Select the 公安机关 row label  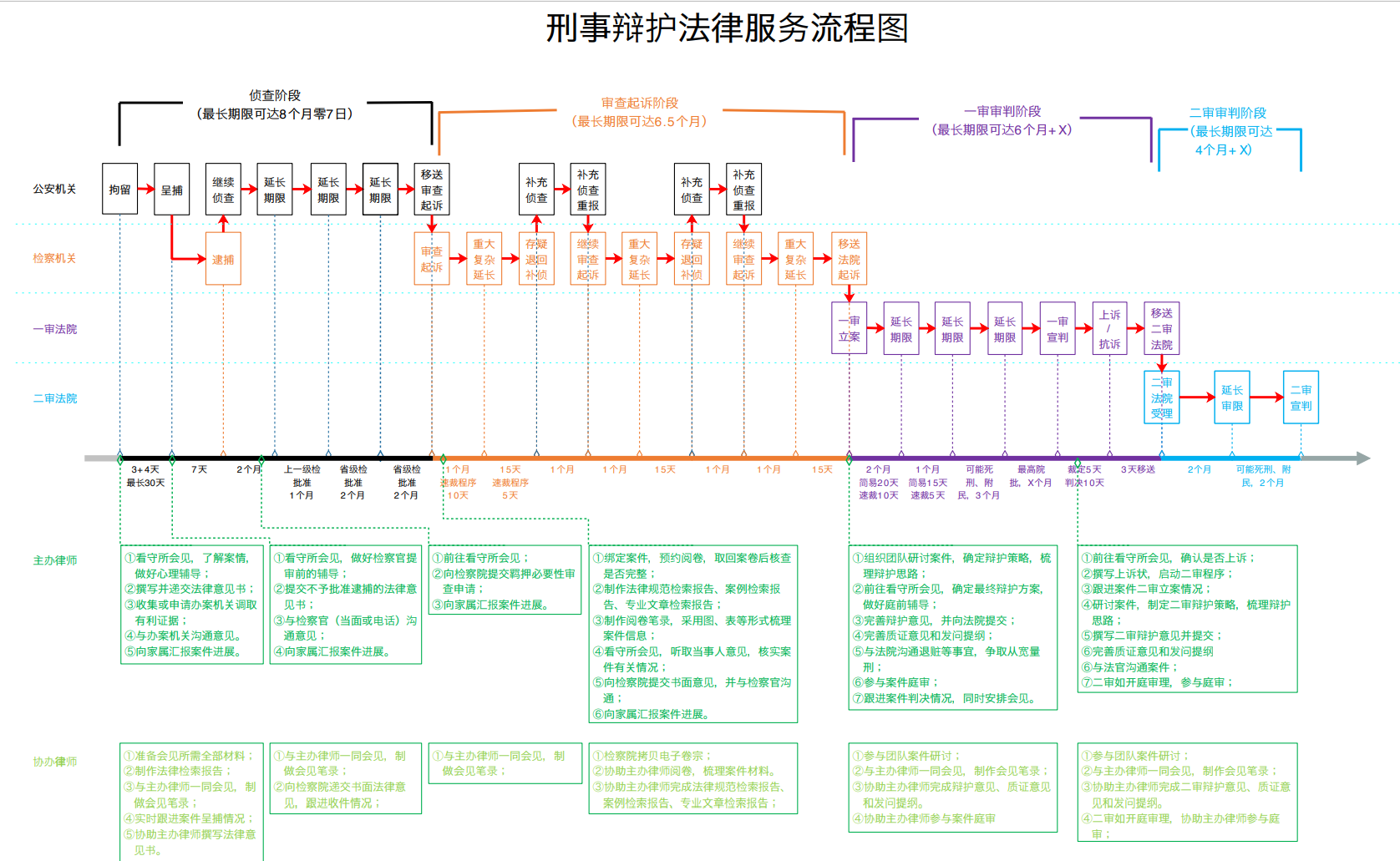point(54,190)
